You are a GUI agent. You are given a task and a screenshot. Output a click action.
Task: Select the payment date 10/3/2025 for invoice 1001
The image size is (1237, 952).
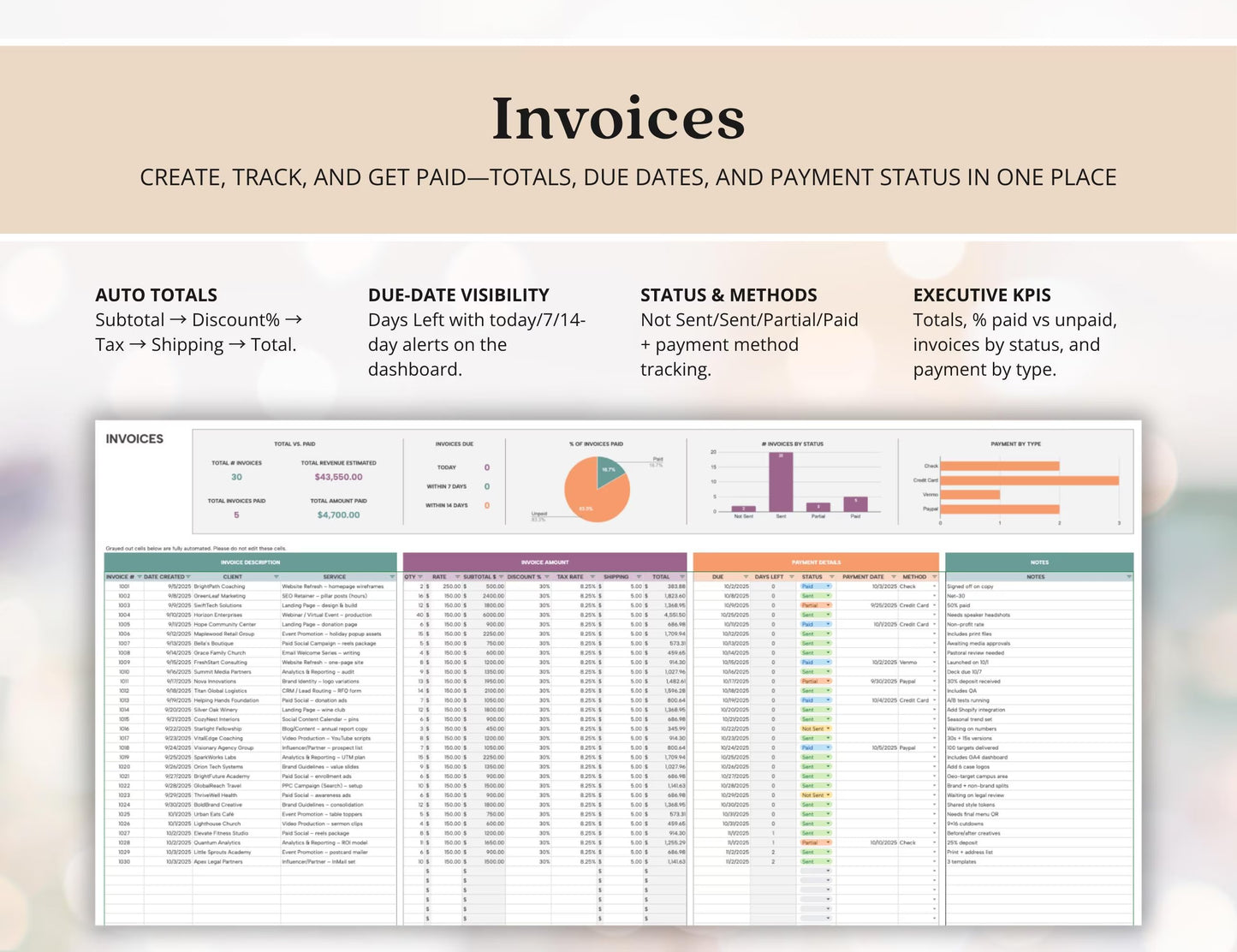point(883,586)
